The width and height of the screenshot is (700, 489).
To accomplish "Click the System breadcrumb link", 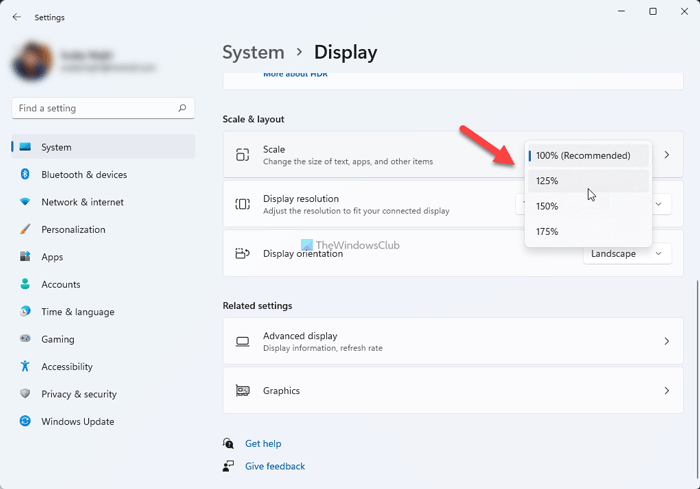I will click(x=253, y=52).
